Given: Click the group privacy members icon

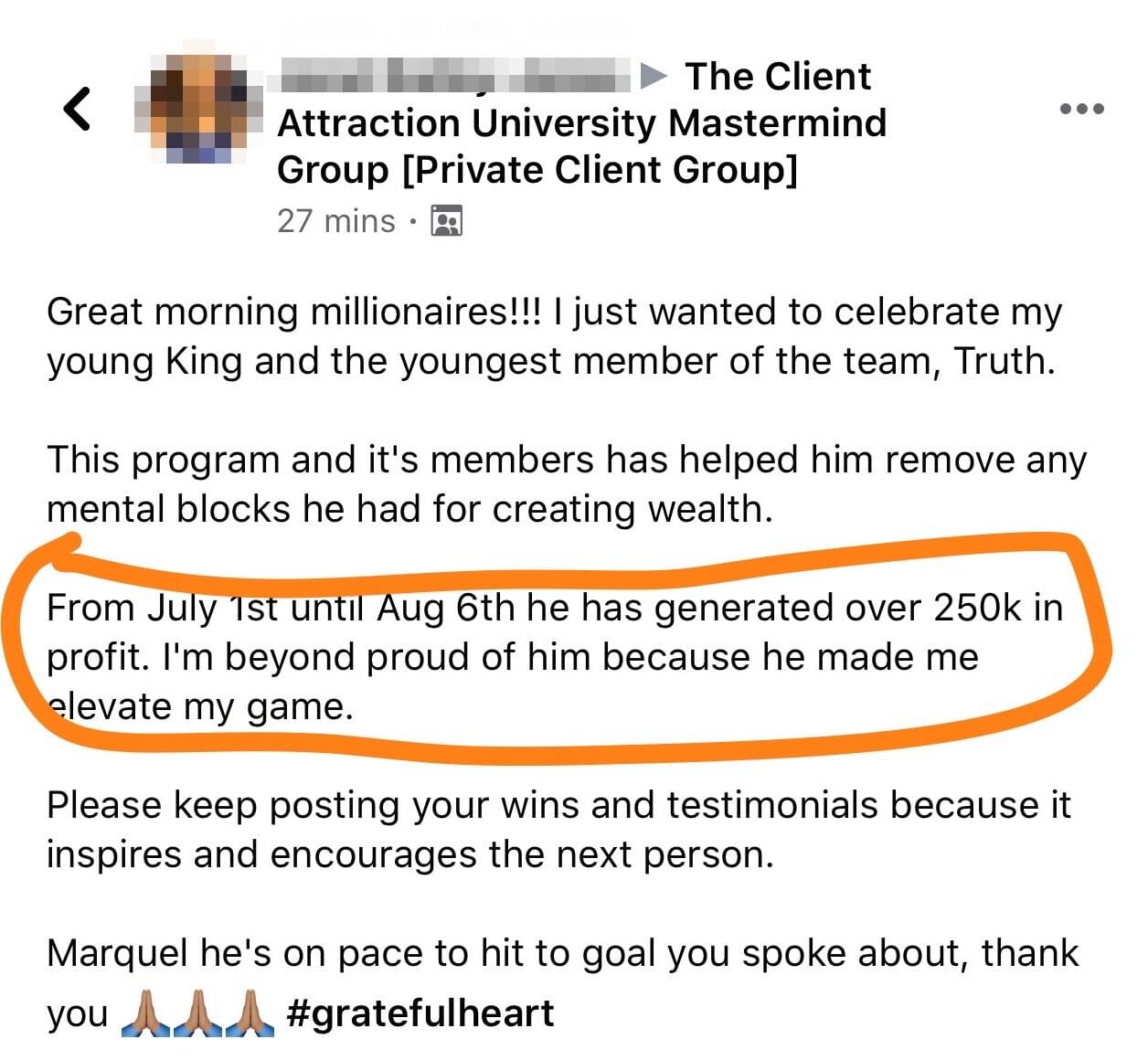Looking at the screenshot, I should pyautogui.click(x=446, y=221).
